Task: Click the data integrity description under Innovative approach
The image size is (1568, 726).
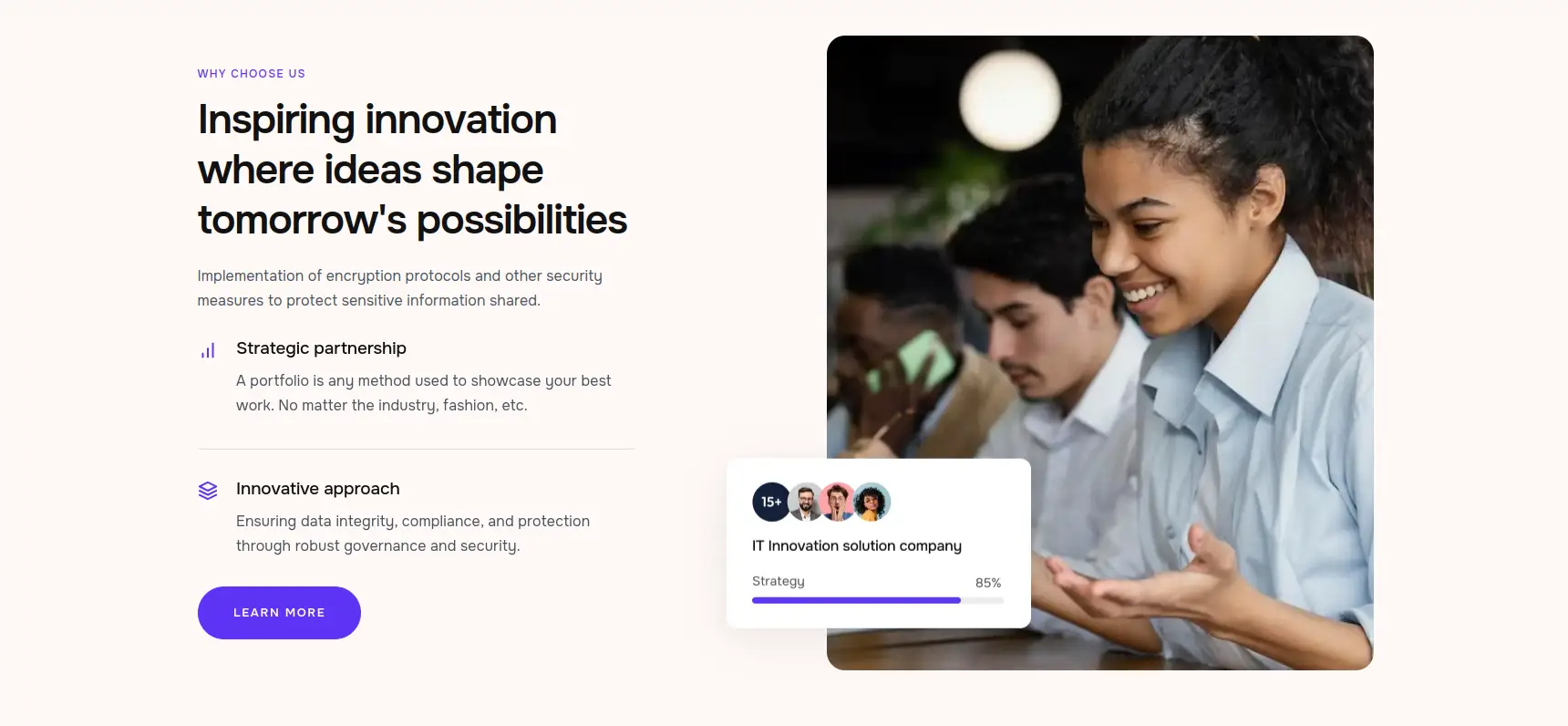Action: [413, 534]
